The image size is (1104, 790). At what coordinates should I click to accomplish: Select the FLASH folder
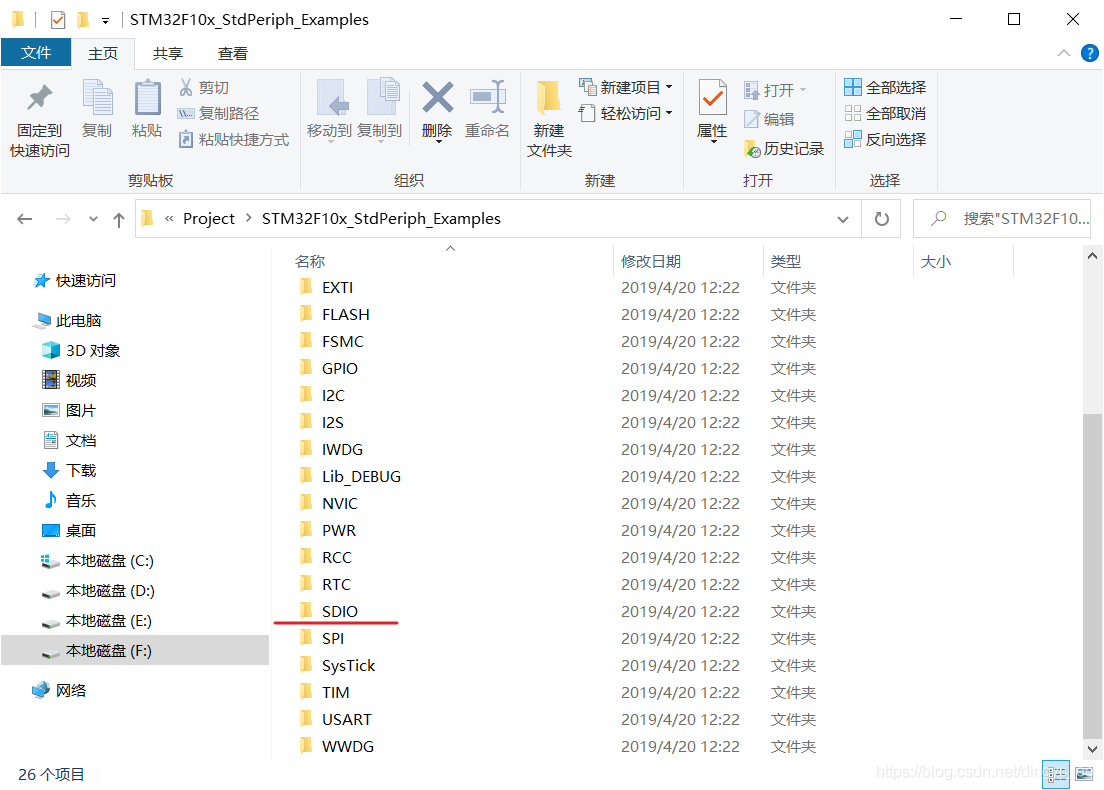click(346, 314)
